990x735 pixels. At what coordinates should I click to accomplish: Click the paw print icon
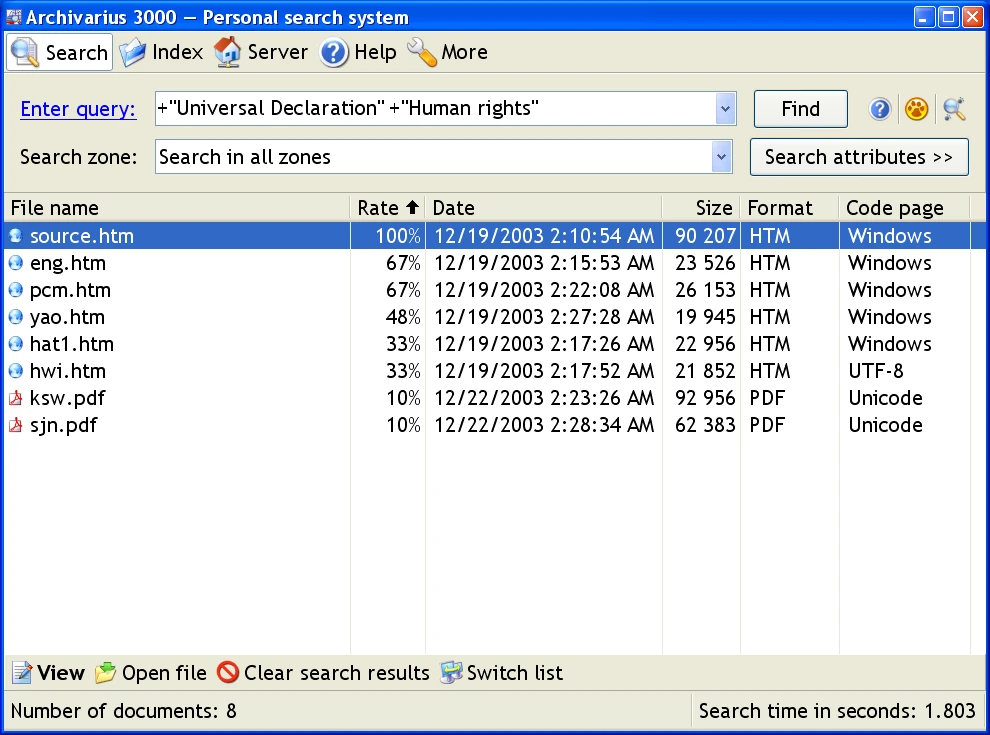(x=916, y=109)
